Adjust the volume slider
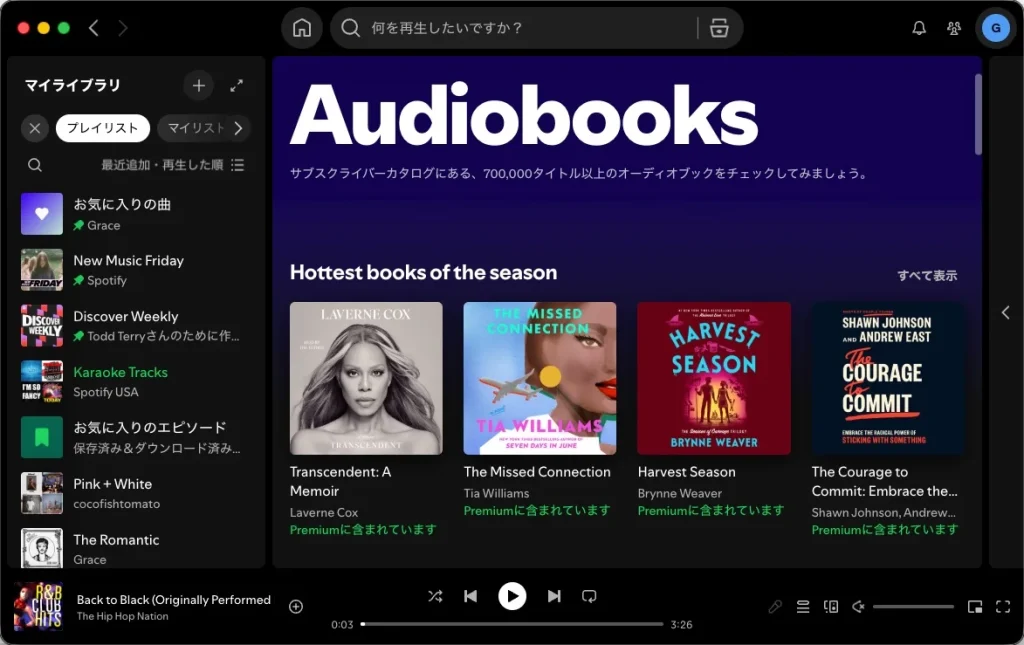The image size is (1024, 645). click(x=914, y=606)
